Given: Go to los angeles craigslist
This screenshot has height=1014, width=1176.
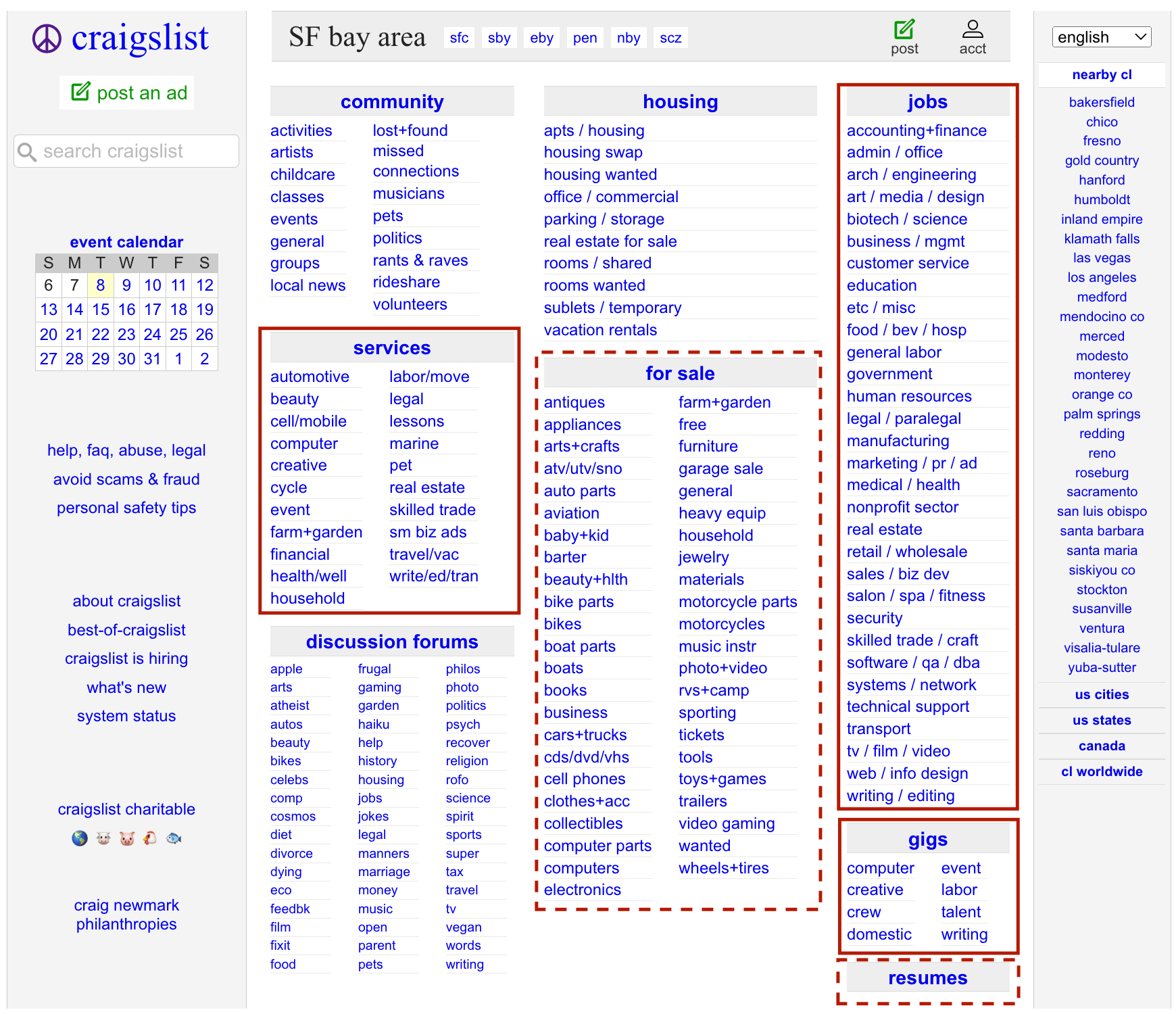Looking at the screenshot, I should click(x=1102, y=277).
